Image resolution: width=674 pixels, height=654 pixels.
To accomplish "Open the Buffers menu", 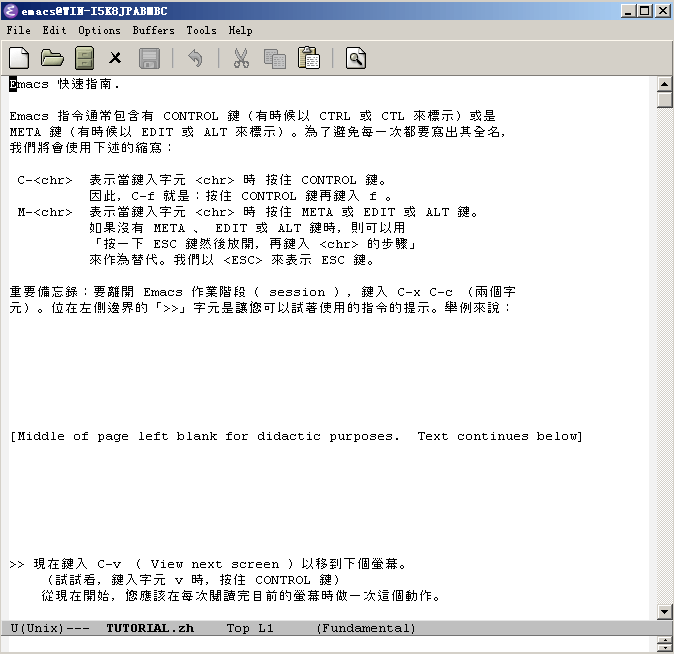I will (x=153, y=31).
